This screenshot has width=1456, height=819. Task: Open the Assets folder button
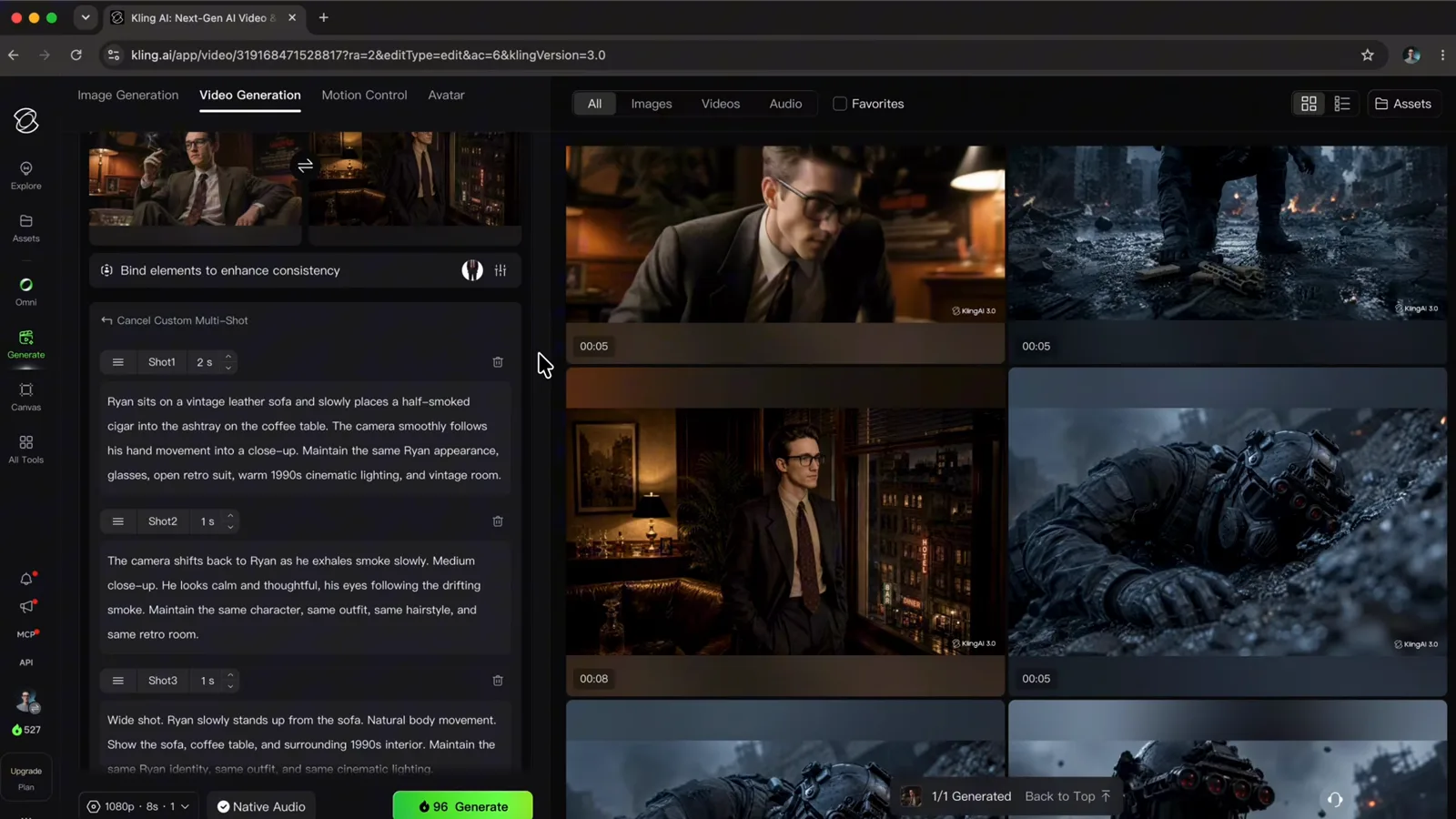click(x=1402, y=104)
